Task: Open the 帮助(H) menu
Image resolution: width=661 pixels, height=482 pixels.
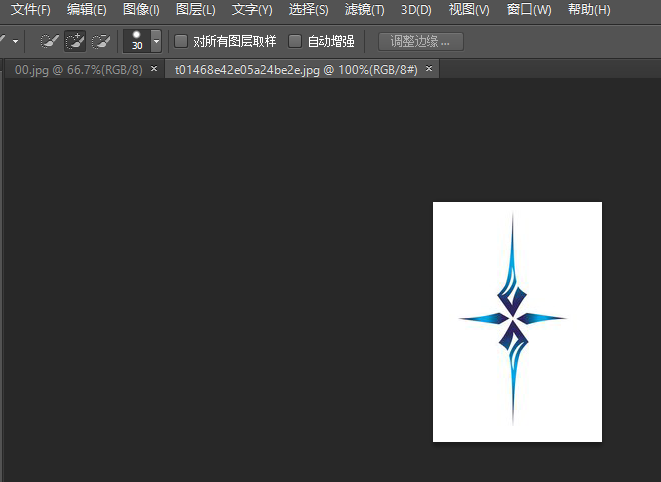Action: 589,9
